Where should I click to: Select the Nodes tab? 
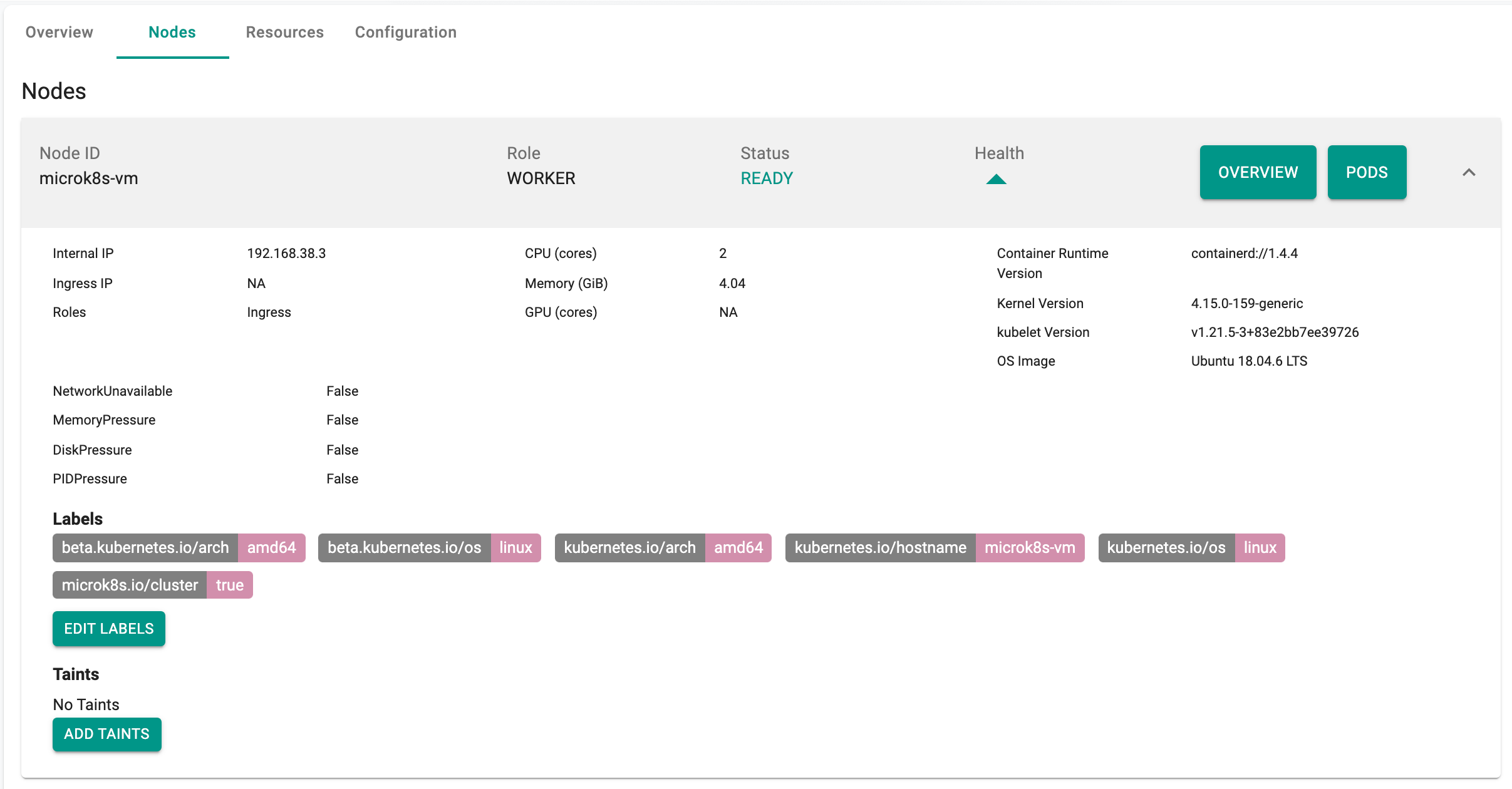172,32
